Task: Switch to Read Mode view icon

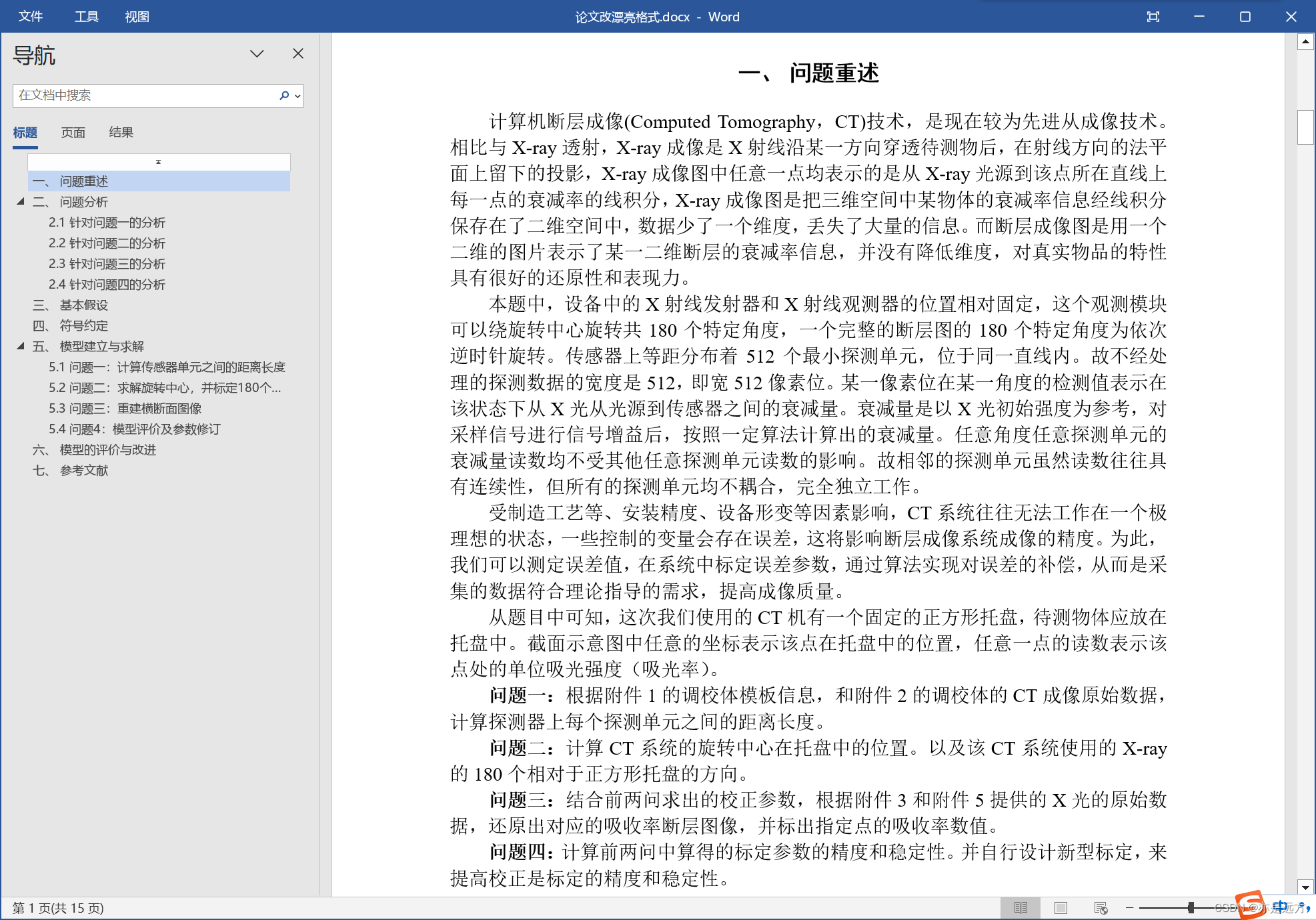Action: click(1021, 908)
